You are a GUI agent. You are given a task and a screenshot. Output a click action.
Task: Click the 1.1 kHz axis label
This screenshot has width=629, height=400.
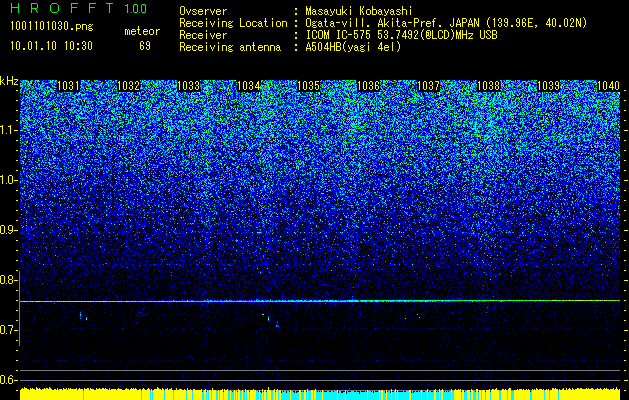8,130
